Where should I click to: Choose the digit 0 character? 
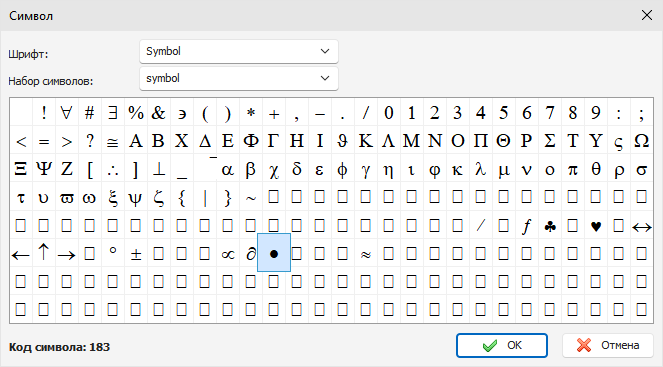(x=389, y=113)
